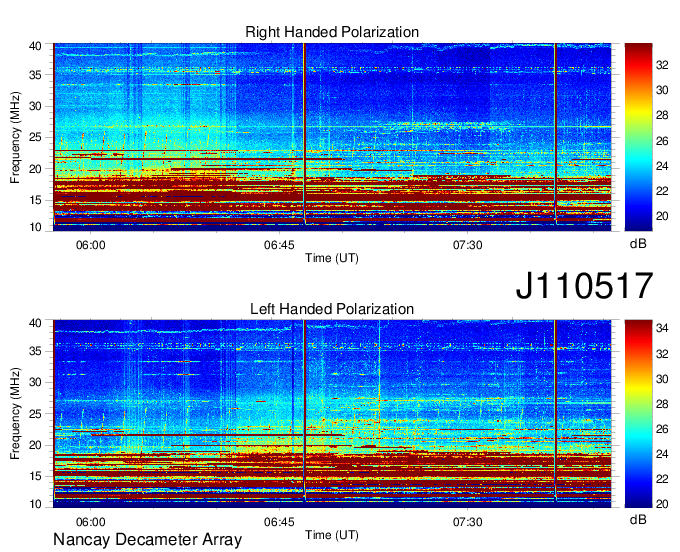Click the "26" value on the Left Handed colorbar
Image resolution: width=680 pixels, height=552 pixels.
(662, 429)
